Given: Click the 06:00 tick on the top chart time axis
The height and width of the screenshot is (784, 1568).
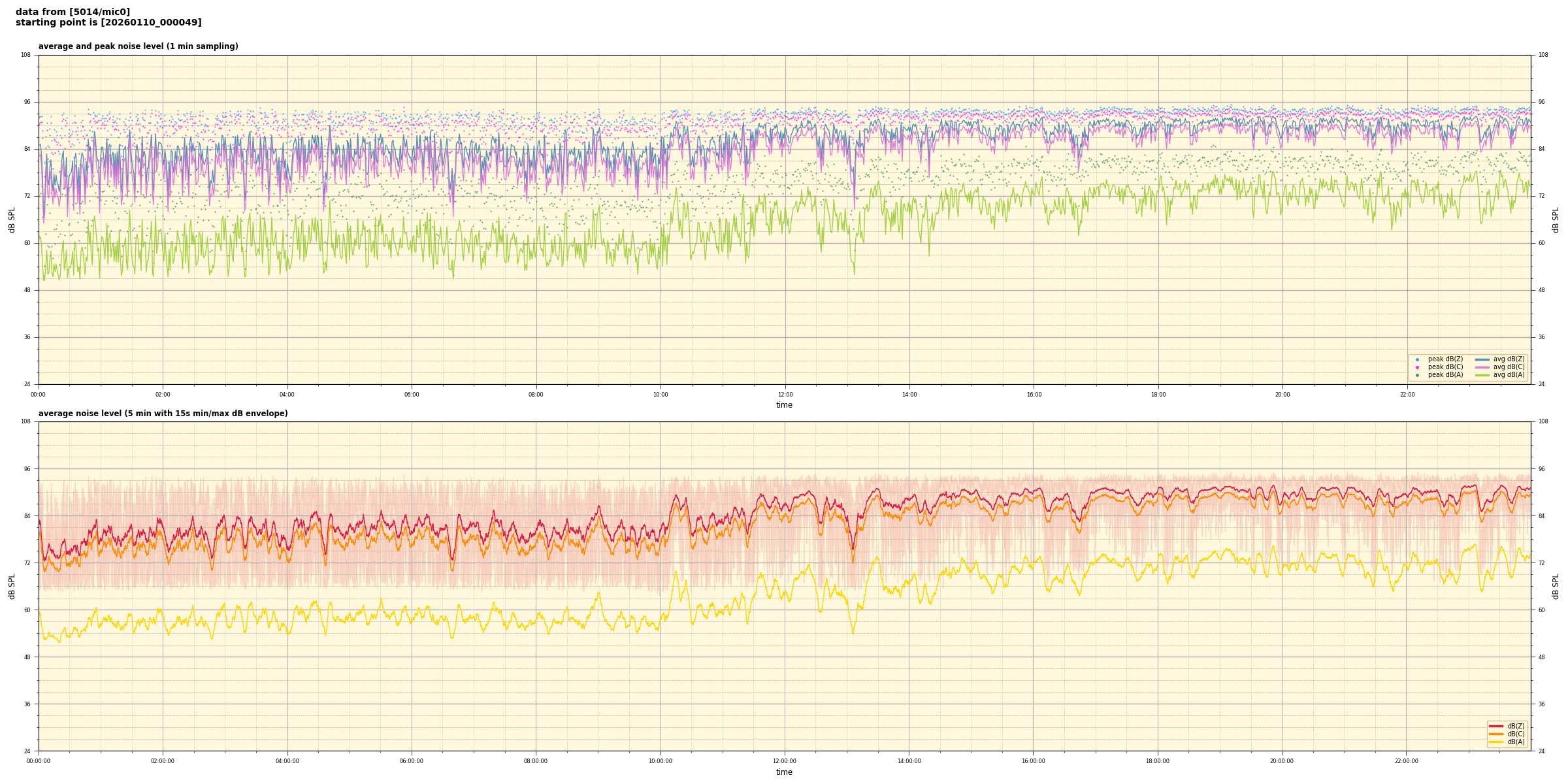Looking at the screenshot, I should pos(412,395).
